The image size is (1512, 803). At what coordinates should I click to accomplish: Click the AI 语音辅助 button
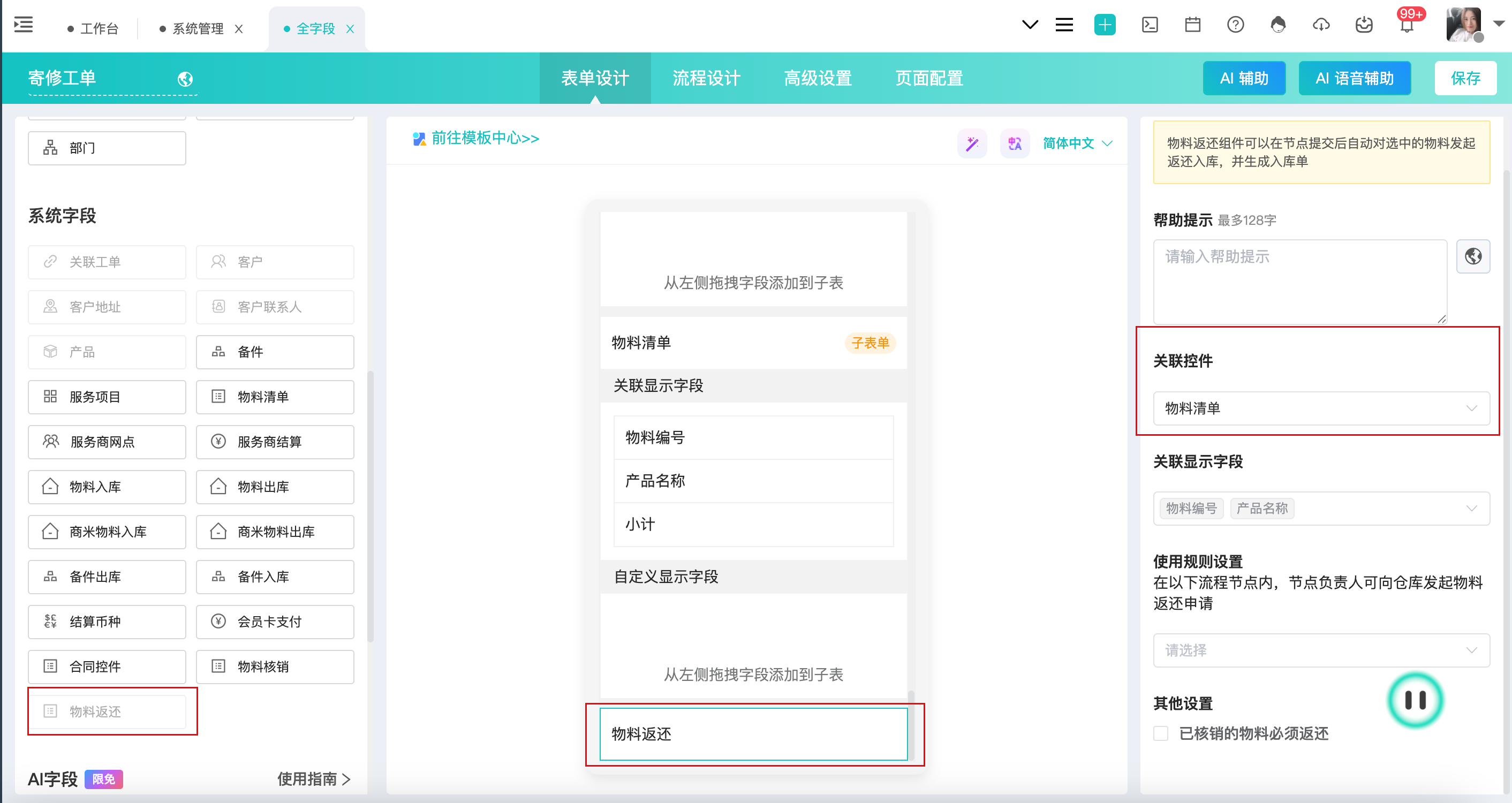1354,78
